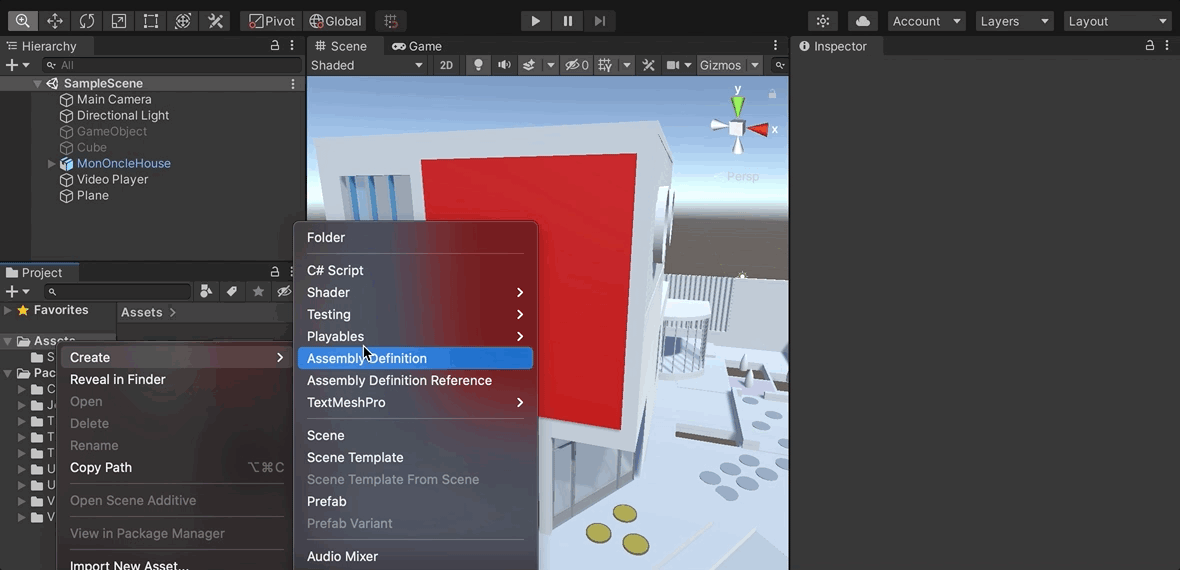1180x570 pixels.
Task: Toggle 2D scene view mode
Action: (446, 65)
